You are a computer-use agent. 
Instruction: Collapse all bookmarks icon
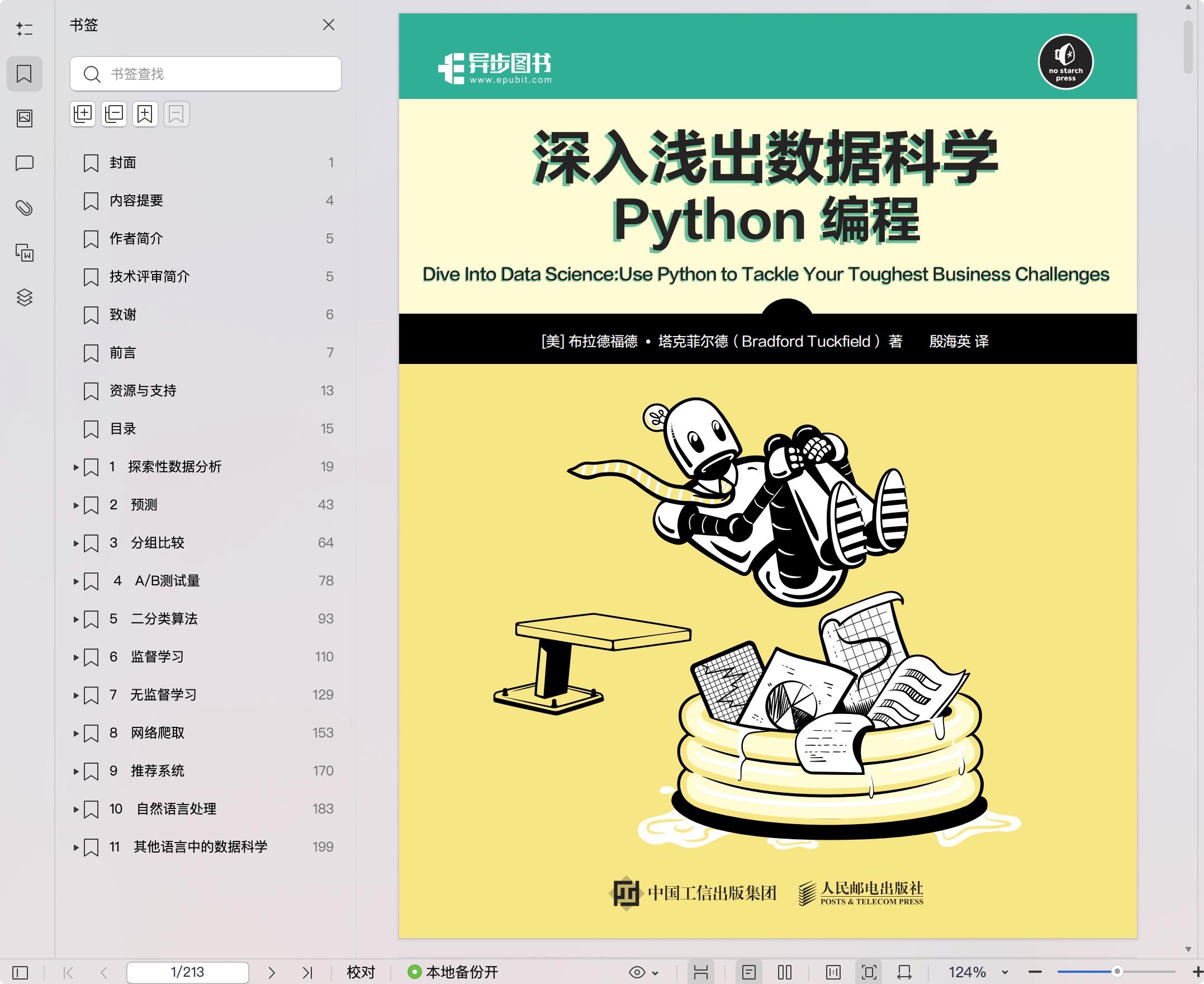point(114,114)
